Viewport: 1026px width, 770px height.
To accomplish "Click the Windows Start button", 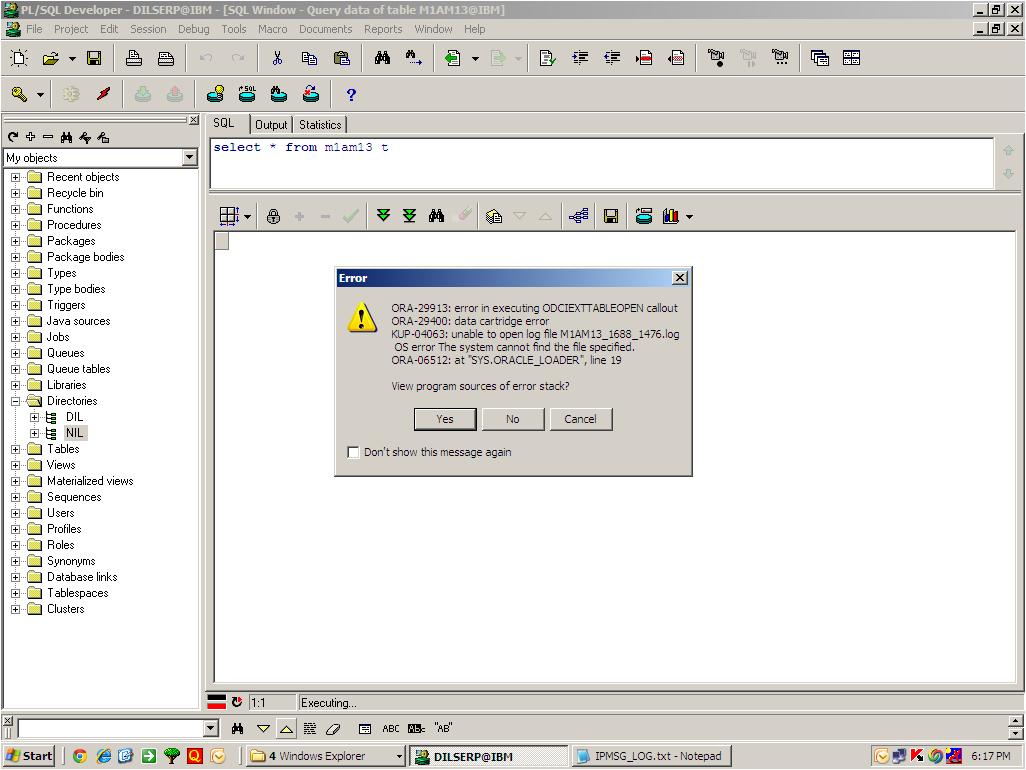I will [x=29, y=756].
